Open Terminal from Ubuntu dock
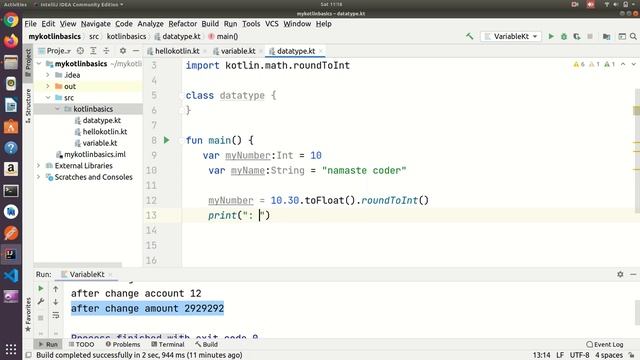The image size is (640, 360). [x=11, y=191]
